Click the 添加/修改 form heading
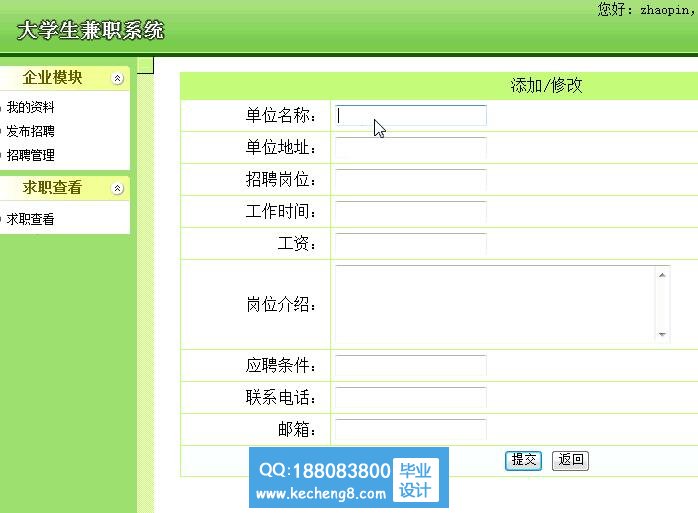 (546, 85)
